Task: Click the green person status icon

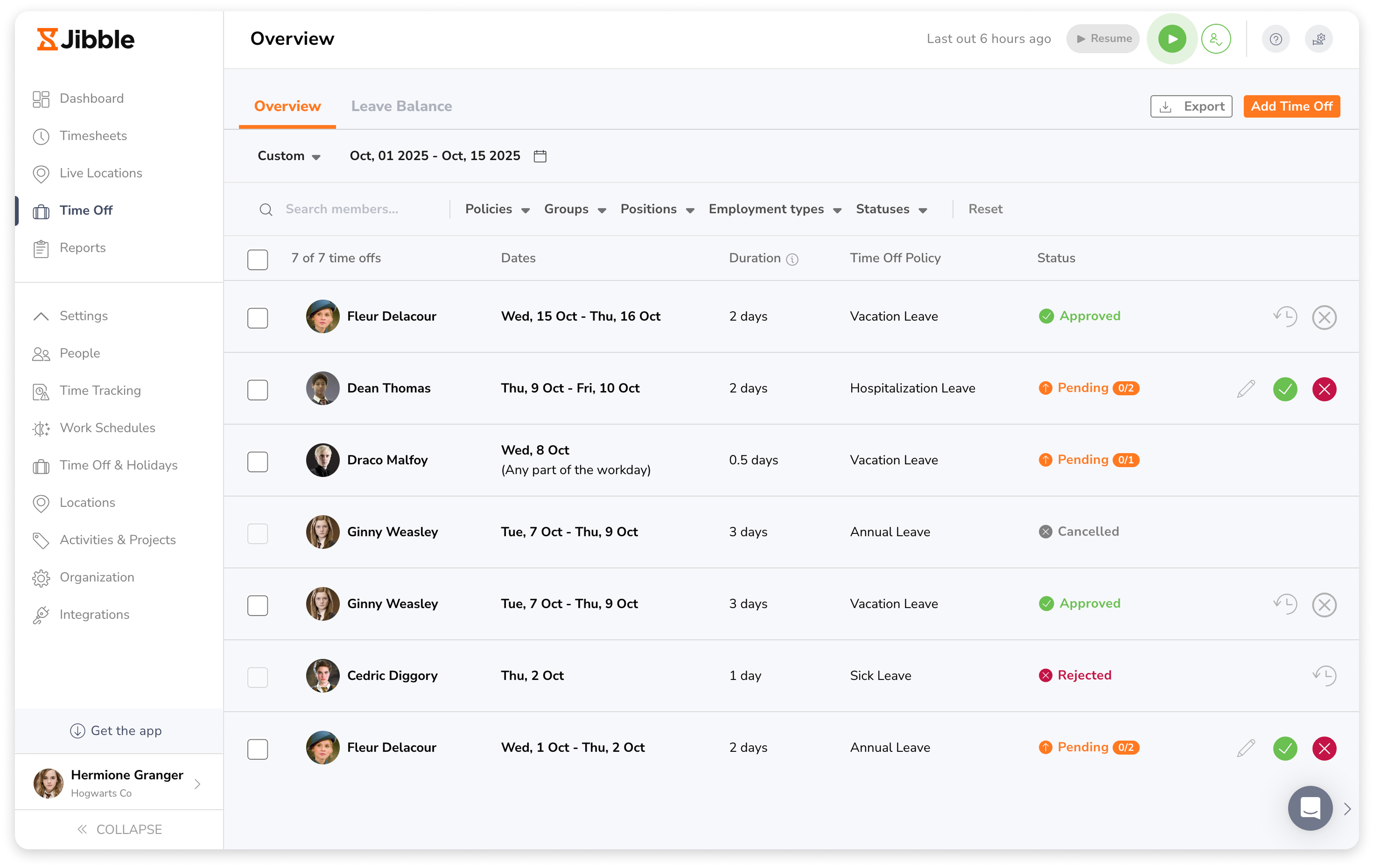Action: tap(1216, 39)
